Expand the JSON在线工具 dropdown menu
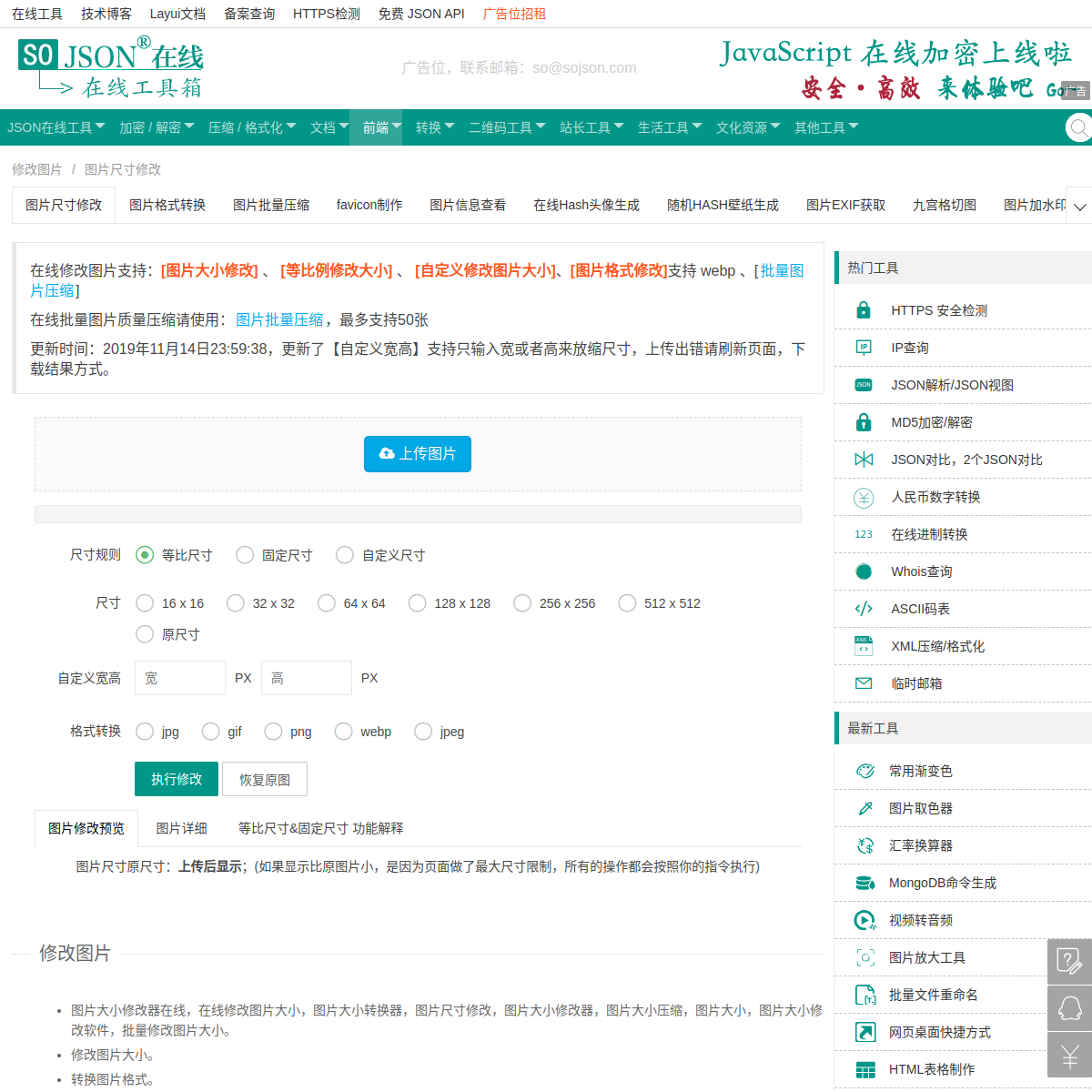This screenshot has width=1092, height=1092. pyautogui.click(x=56, y=127)
